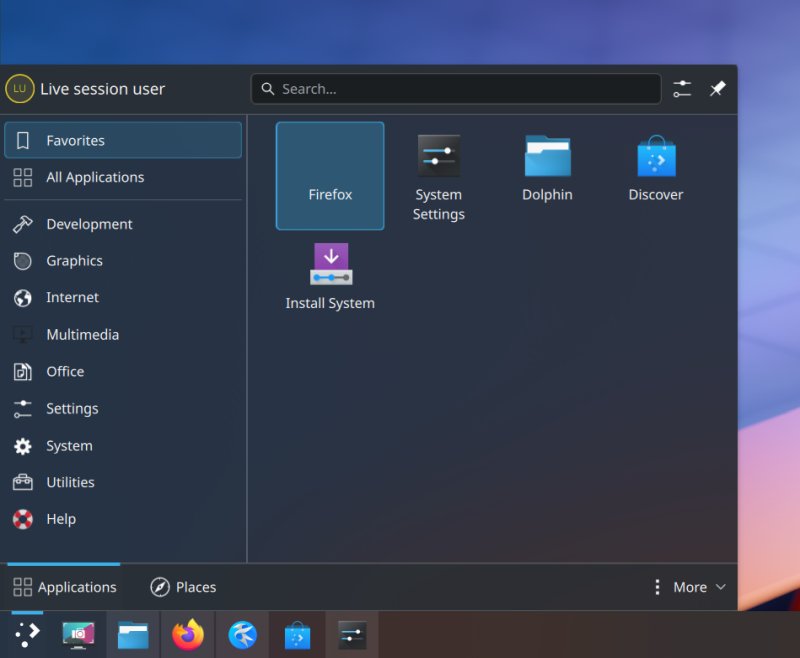This screenshot has height=658, width=800.
Task: Open the Settings category in the sidebar
Action: [72, 408]
